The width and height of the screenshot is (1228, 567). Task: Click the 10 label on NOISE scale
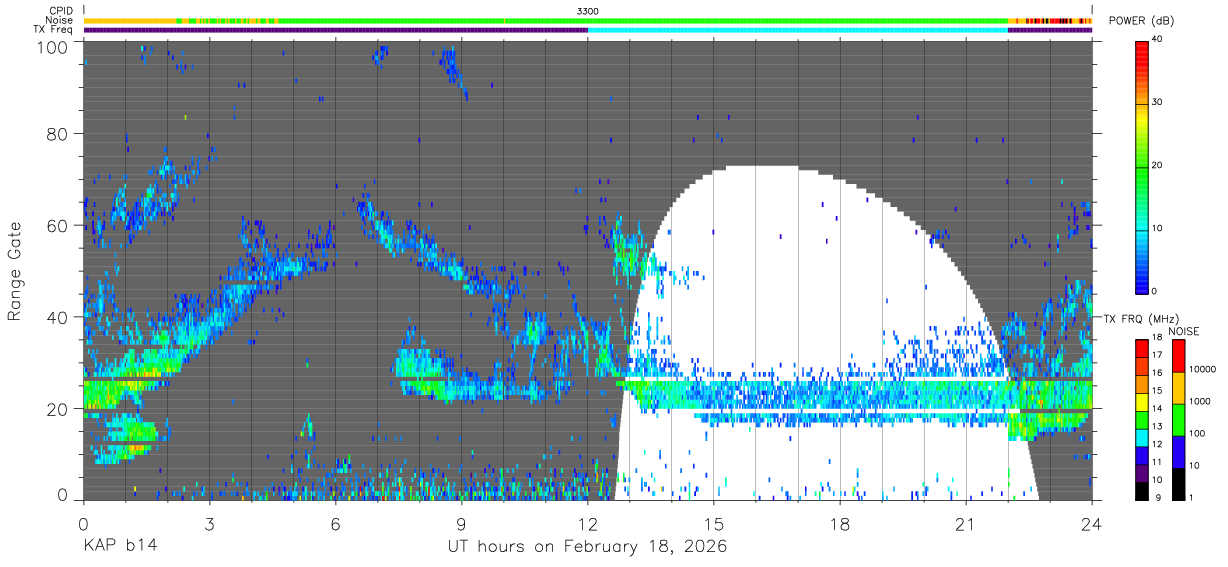click(1193, 465)
